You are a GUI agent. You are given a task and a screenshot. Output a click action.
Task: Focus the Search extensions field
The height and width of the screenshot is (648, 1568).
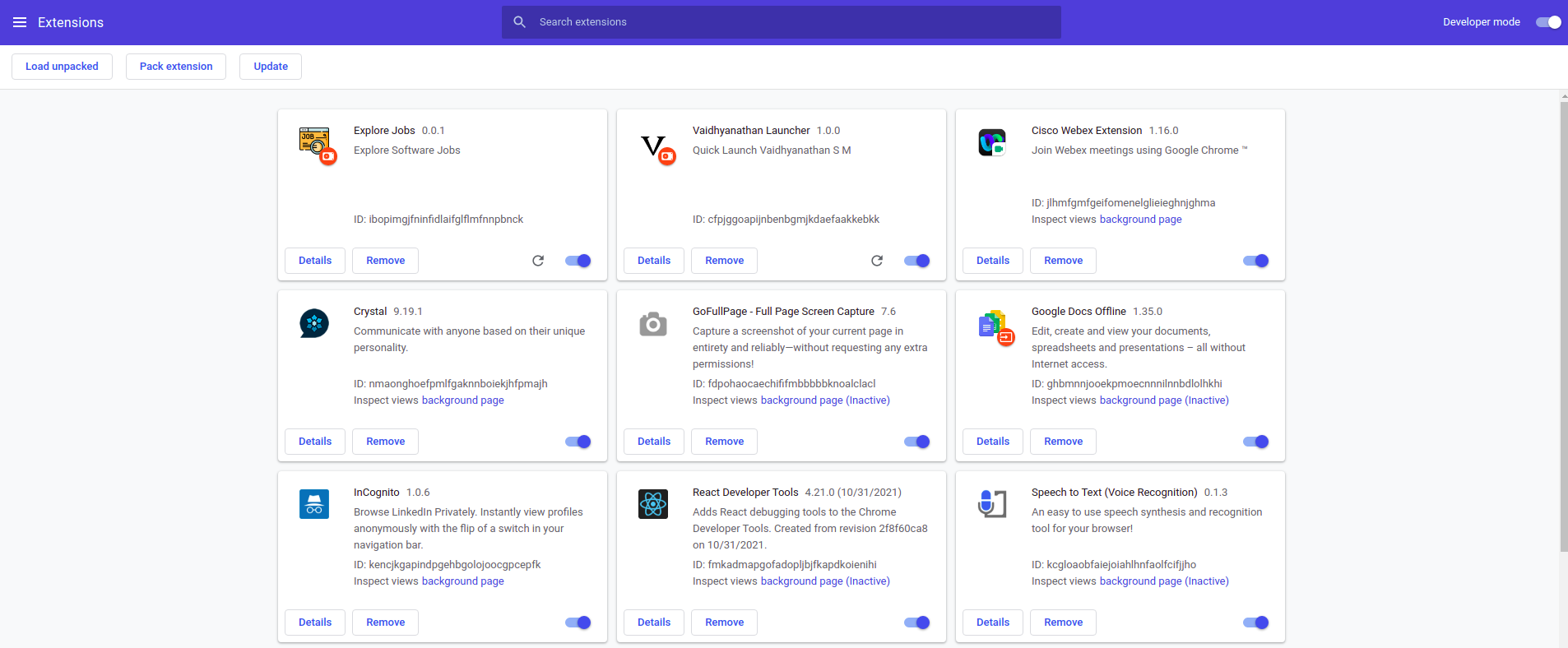(782, 22)
